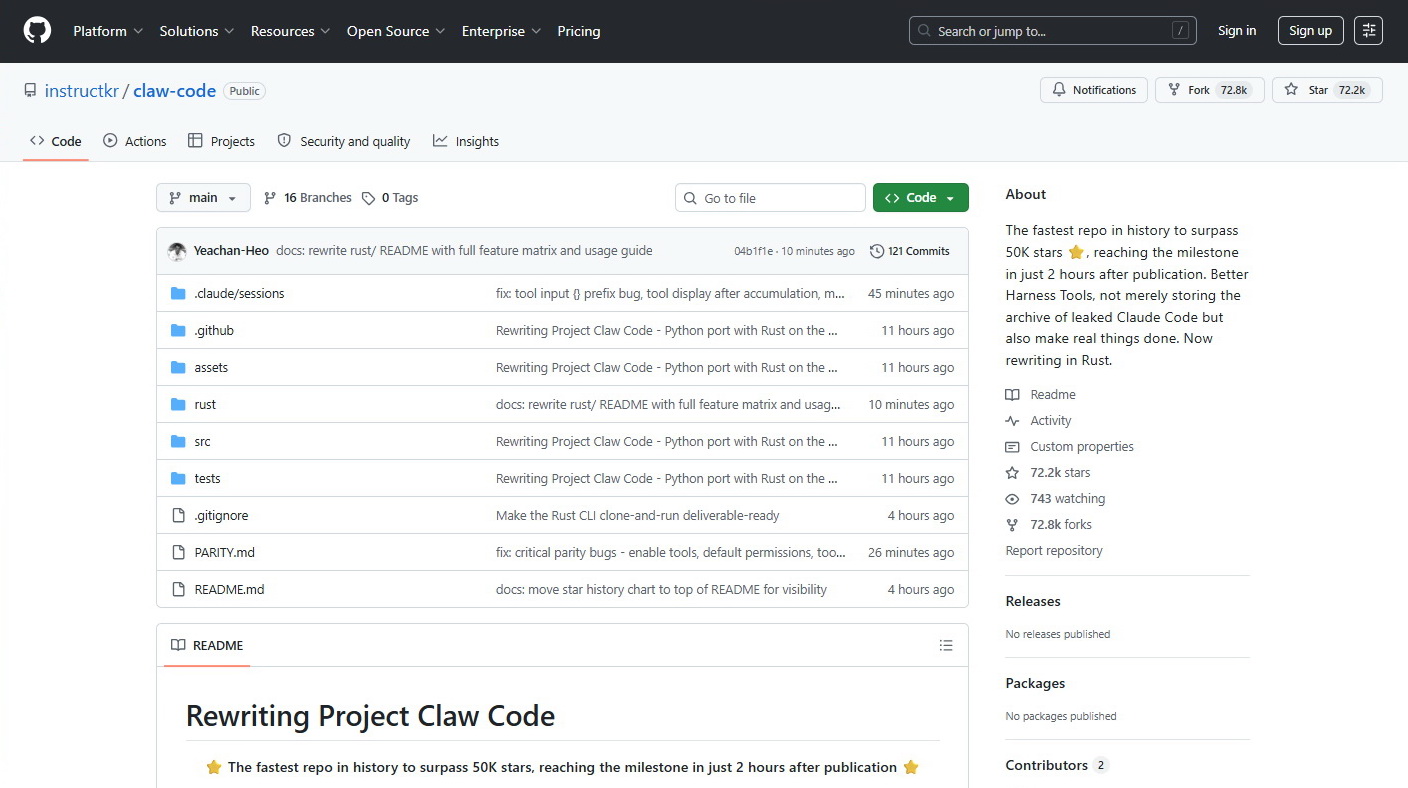Viewport: 1408px width, 788px height.
Task: Click the Sign up button
Action: tap(1310, 31)
